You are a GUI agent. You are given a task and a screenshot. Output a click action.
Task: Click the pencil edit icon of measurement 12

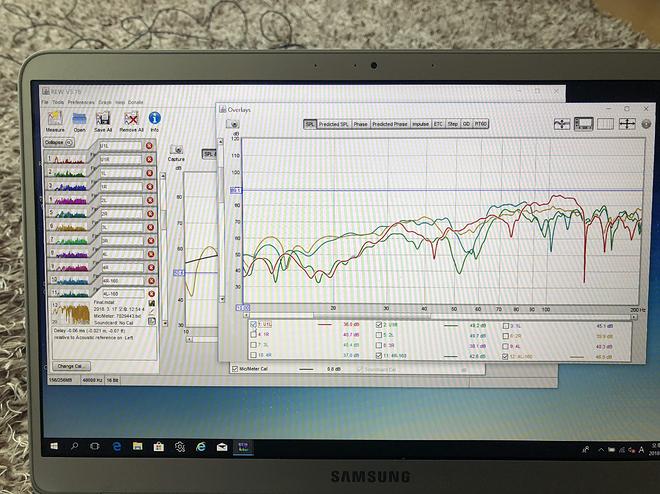(152, 312)
